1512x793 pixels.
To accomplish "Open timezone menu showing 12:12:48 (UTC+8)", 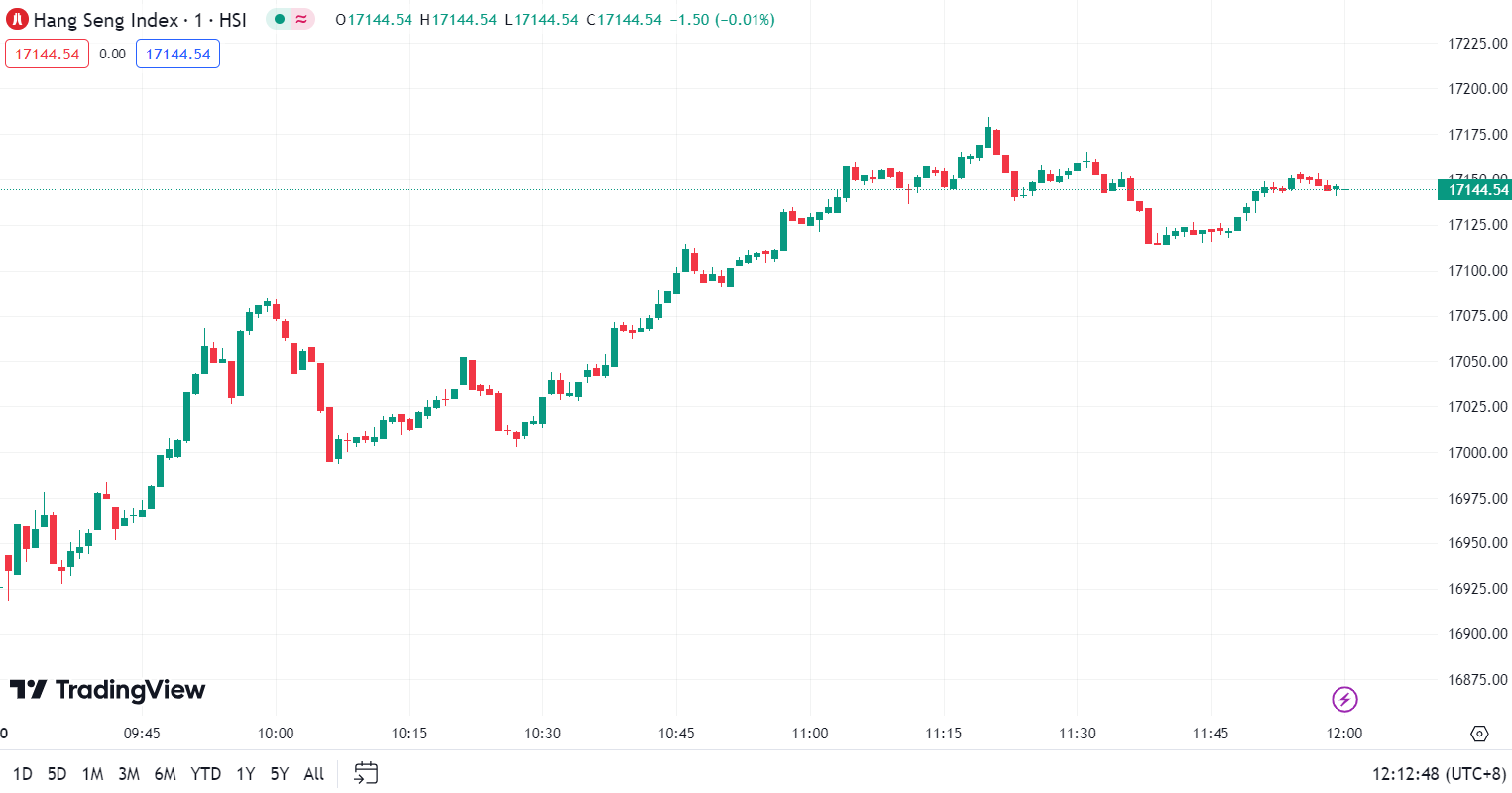I will click(1439, 774).
